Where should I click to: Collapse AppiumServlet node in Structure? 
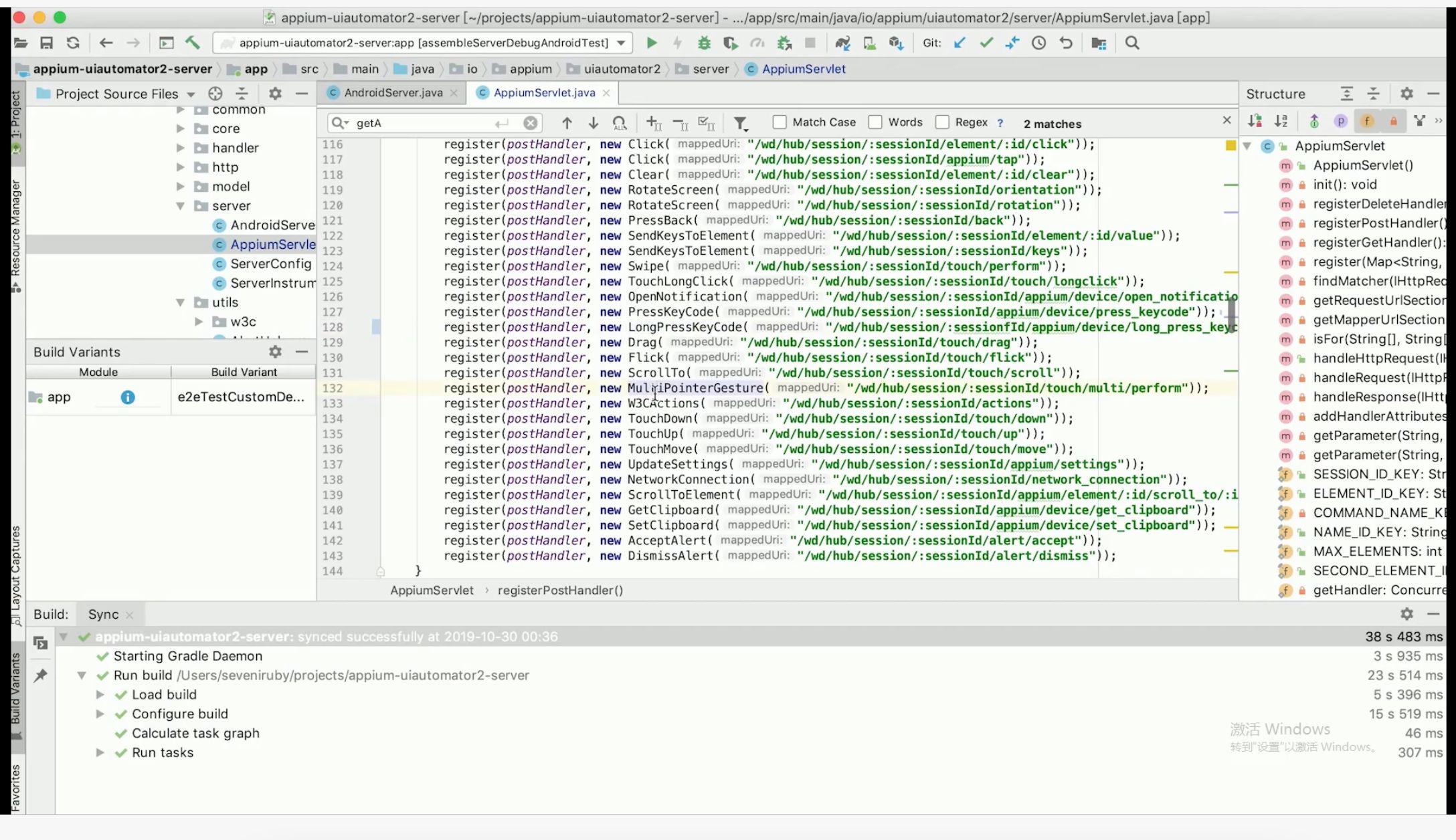tap(1247, 146)
